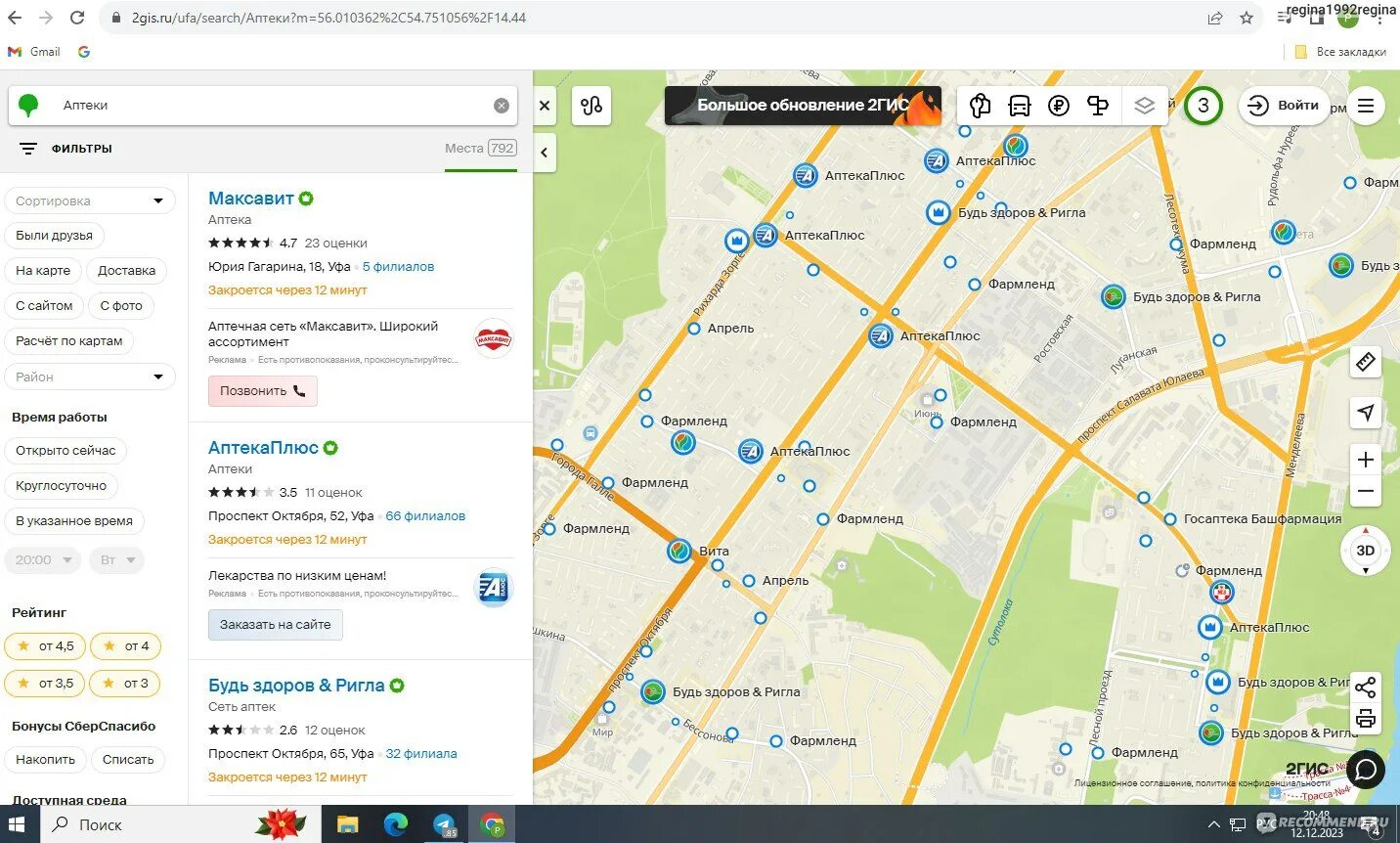The image size is (1400, 843).
Task: Open the Вт weekday dropdown
Action: pos(116,560)
